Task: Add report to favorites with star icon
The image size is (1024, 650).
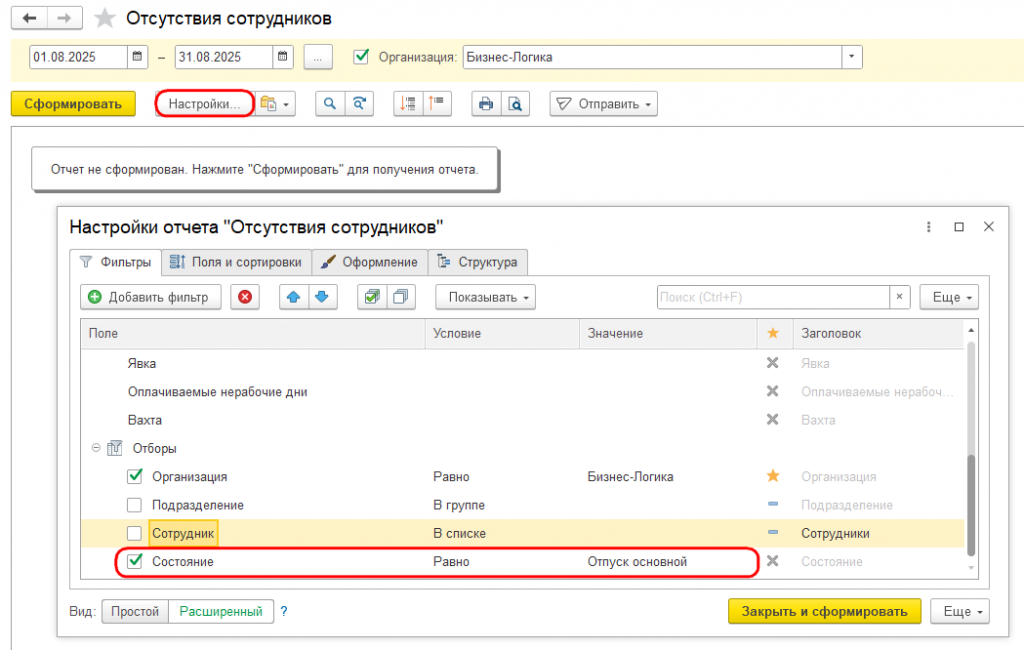Action: click(x=104, y=18)
